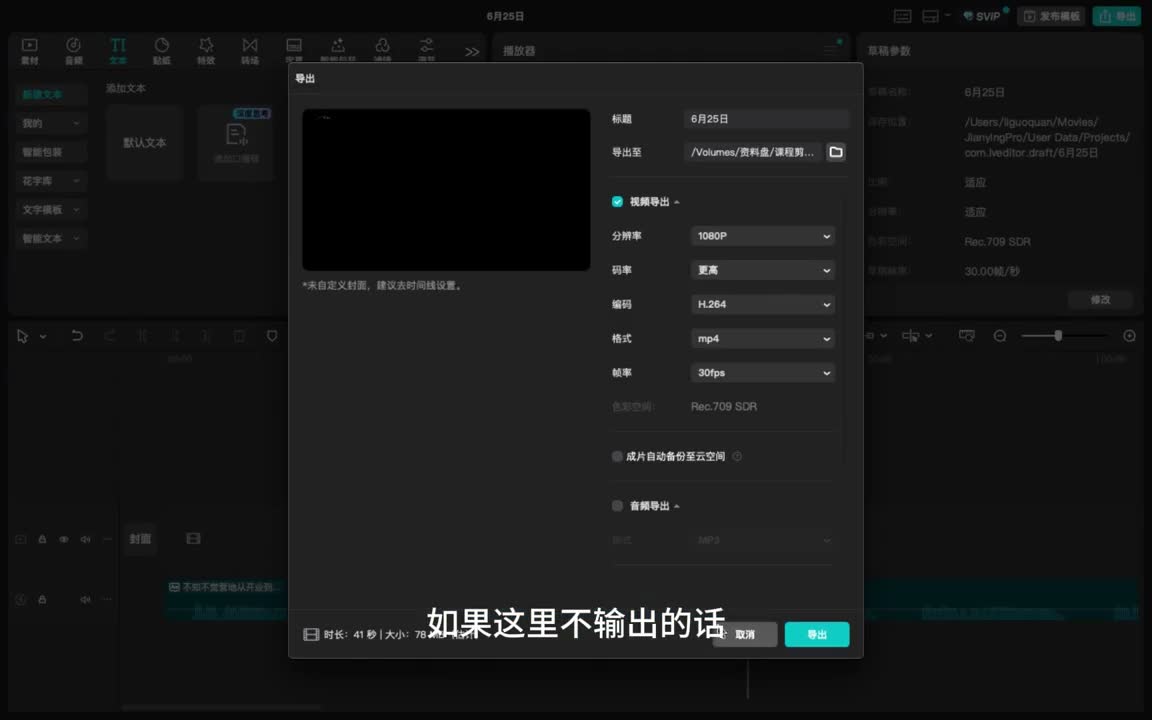Open the 转场 transitions tab
1152x720 pixels.
click(250, 51)
